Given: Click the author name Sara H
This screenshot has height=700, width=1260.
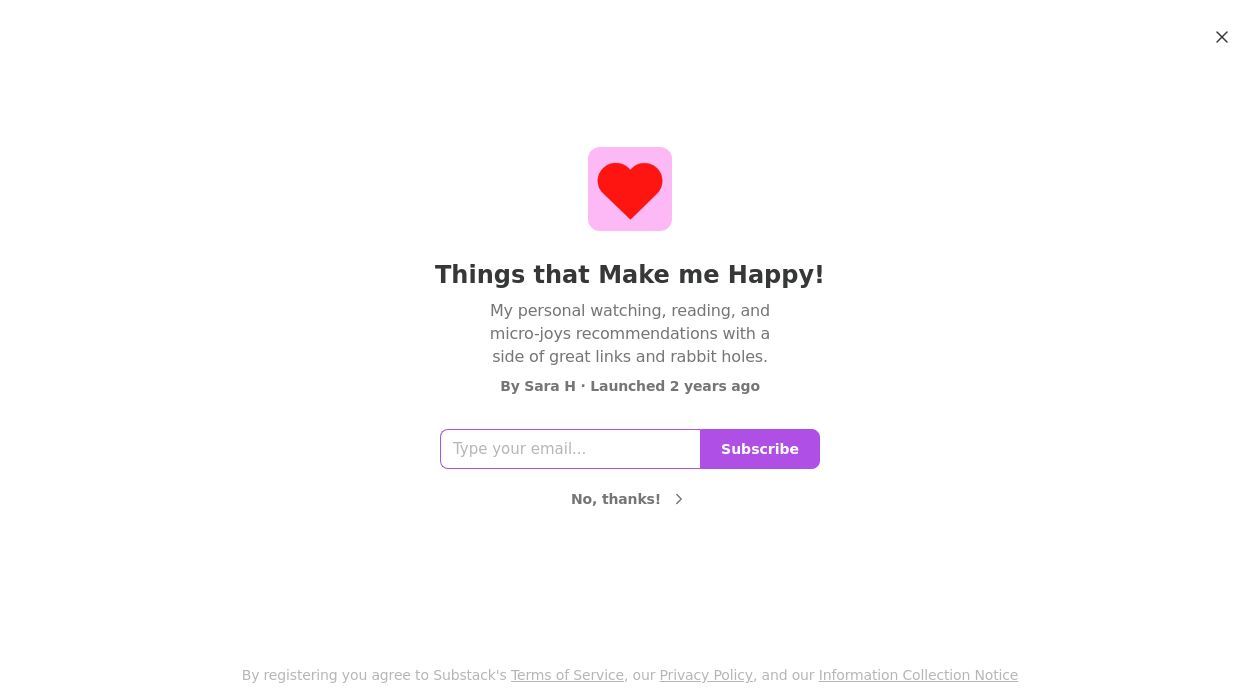Looking at the screenshot, I should coord(549,386).
